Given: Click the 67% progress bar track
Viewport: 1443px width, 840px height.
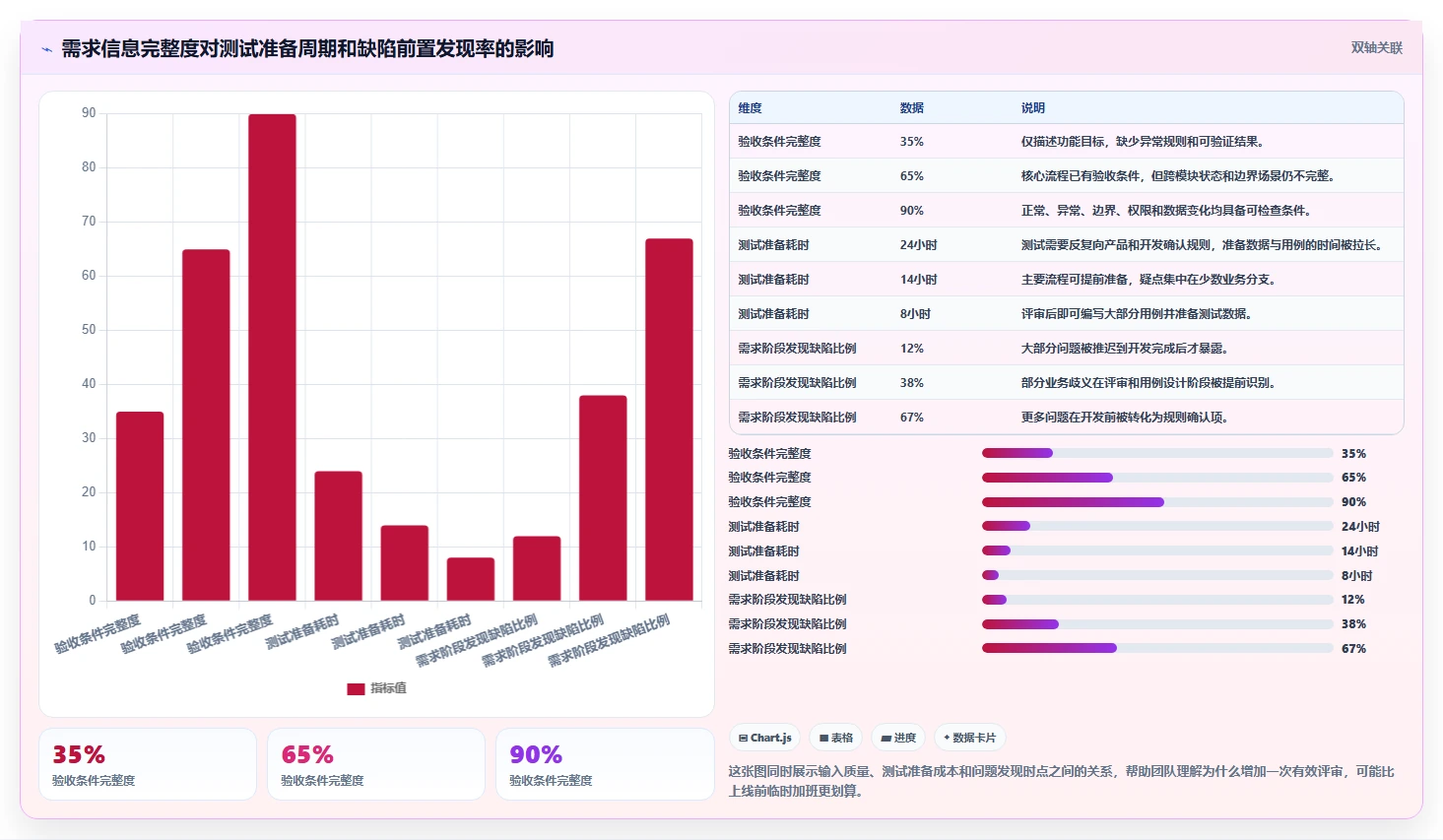Looking at the screenshot, I should pyautogui.click(x=1157, y=648).
